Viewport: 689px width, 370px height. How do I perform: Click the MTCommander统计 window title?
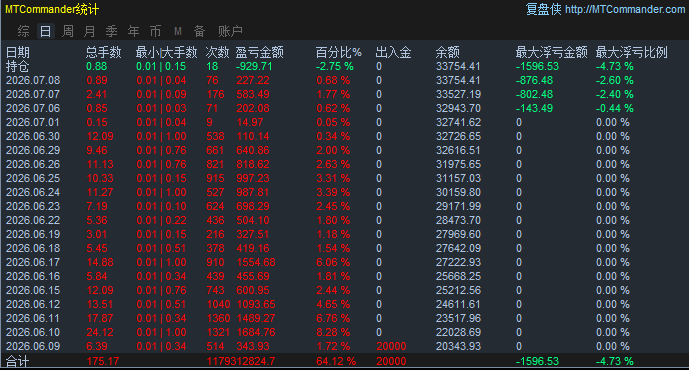52,9
